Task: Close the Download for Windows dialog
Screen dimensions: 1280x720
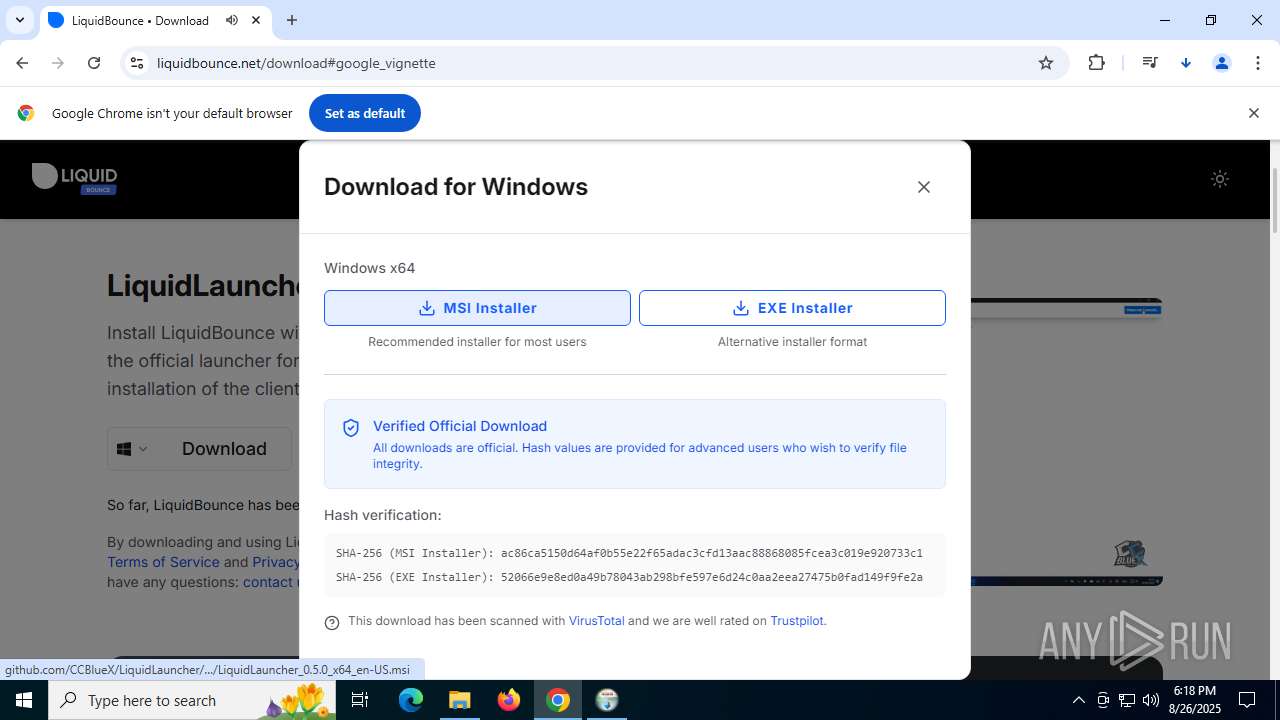Action: click(924, 187)
